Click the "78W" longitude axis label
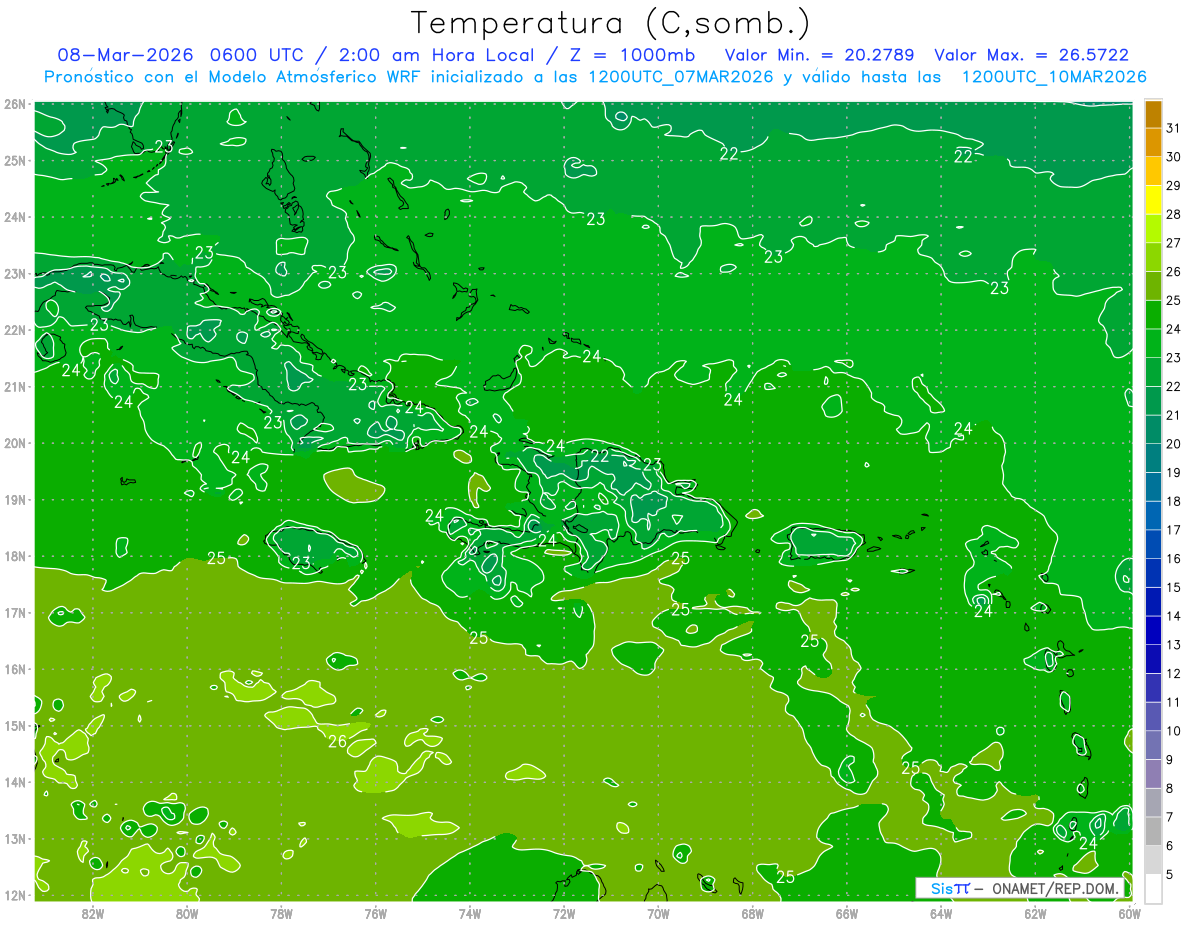The width and height of the screenshot is (1200, 927). pyautogui.click(x=281, y=913)
